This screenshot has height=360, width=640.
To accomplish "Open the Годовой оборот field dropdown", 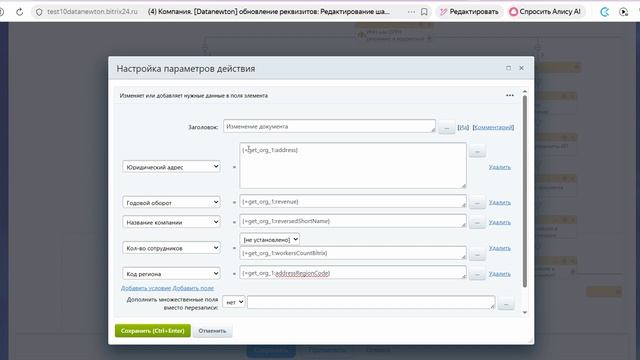I will [171, 202].
